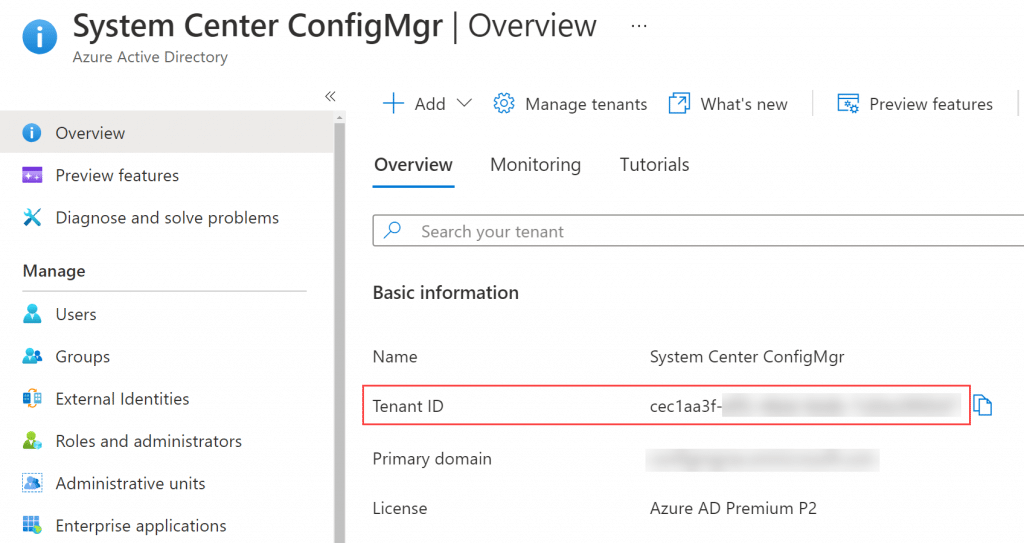1024x543 pixels.
Task: Click the Tenant ID value cec1aa3f-
Action: 686,406
